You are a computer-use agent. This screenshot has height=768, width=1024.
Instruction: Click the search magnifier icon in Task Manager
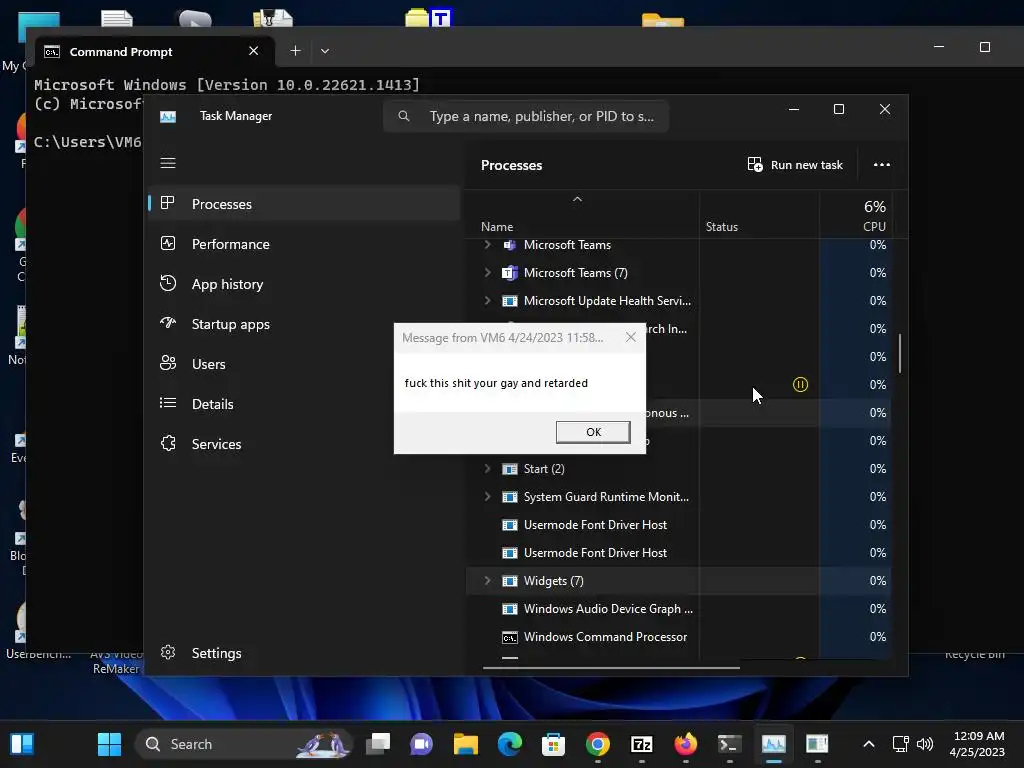coord(404,116)
